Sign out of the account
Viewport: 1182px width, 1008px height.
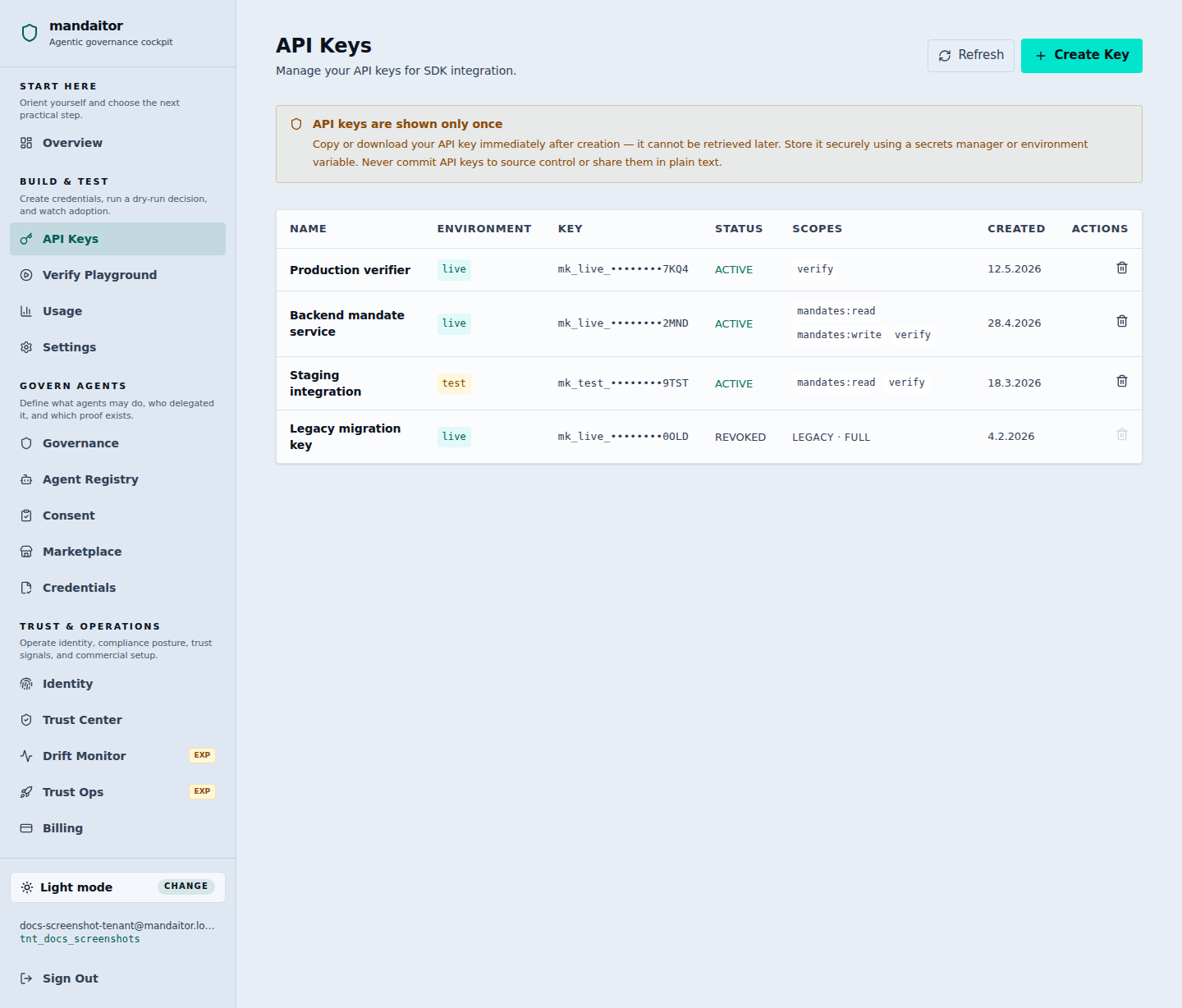coord(117,978)
